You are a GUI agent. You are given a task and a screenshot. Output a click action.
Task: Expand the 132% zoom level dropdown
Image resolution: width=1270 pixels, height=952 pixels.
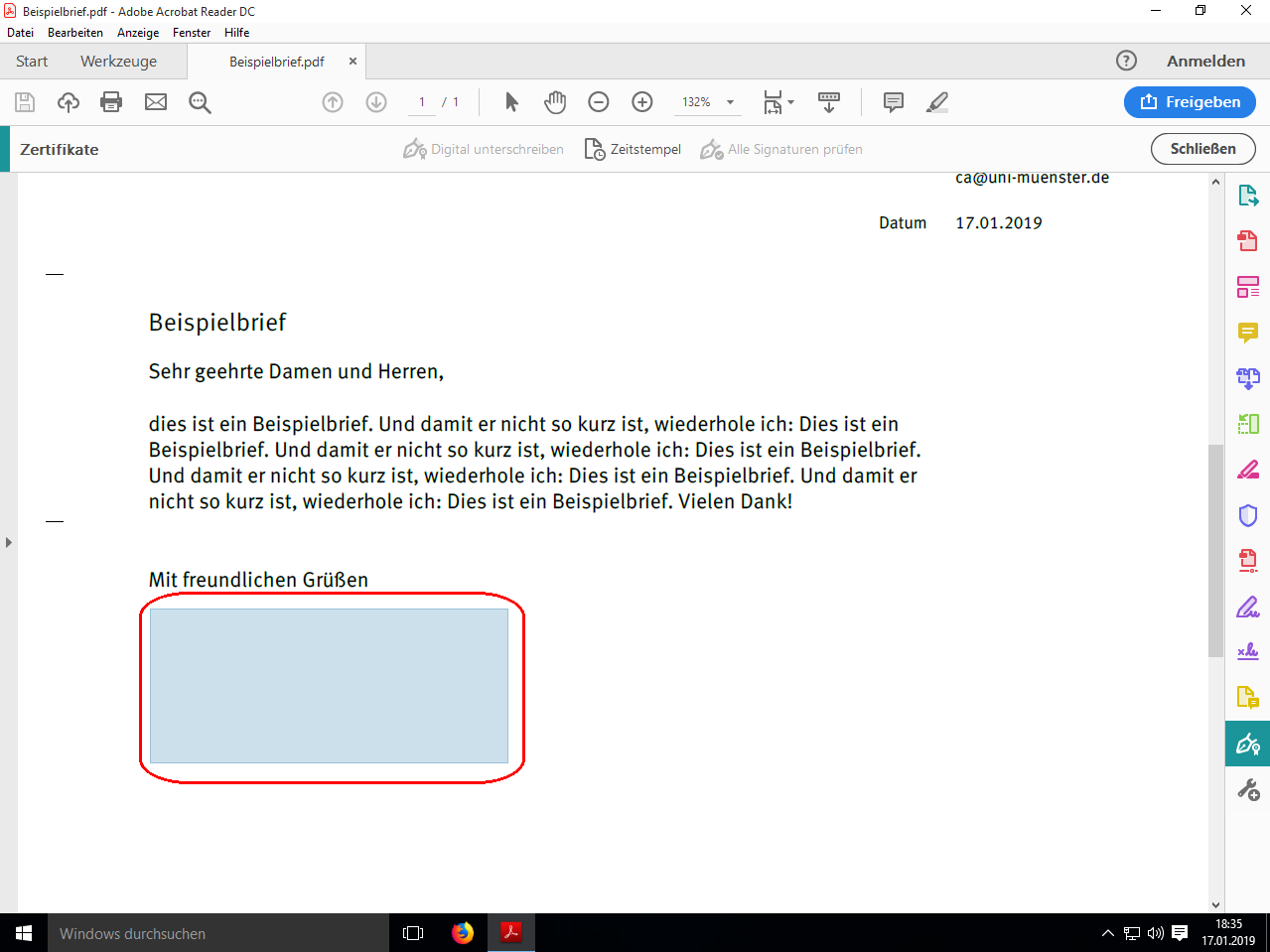click(730, 102)
